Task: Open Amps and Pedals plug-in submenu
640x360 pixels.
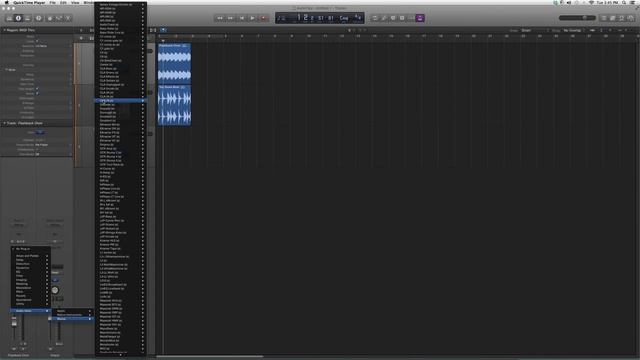Action: [31, 256]
